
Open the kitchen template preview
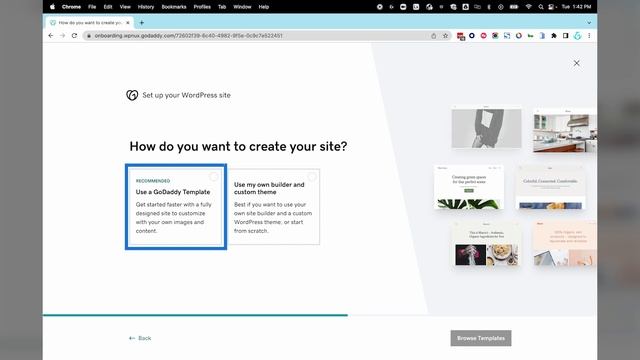pos(564,131)
